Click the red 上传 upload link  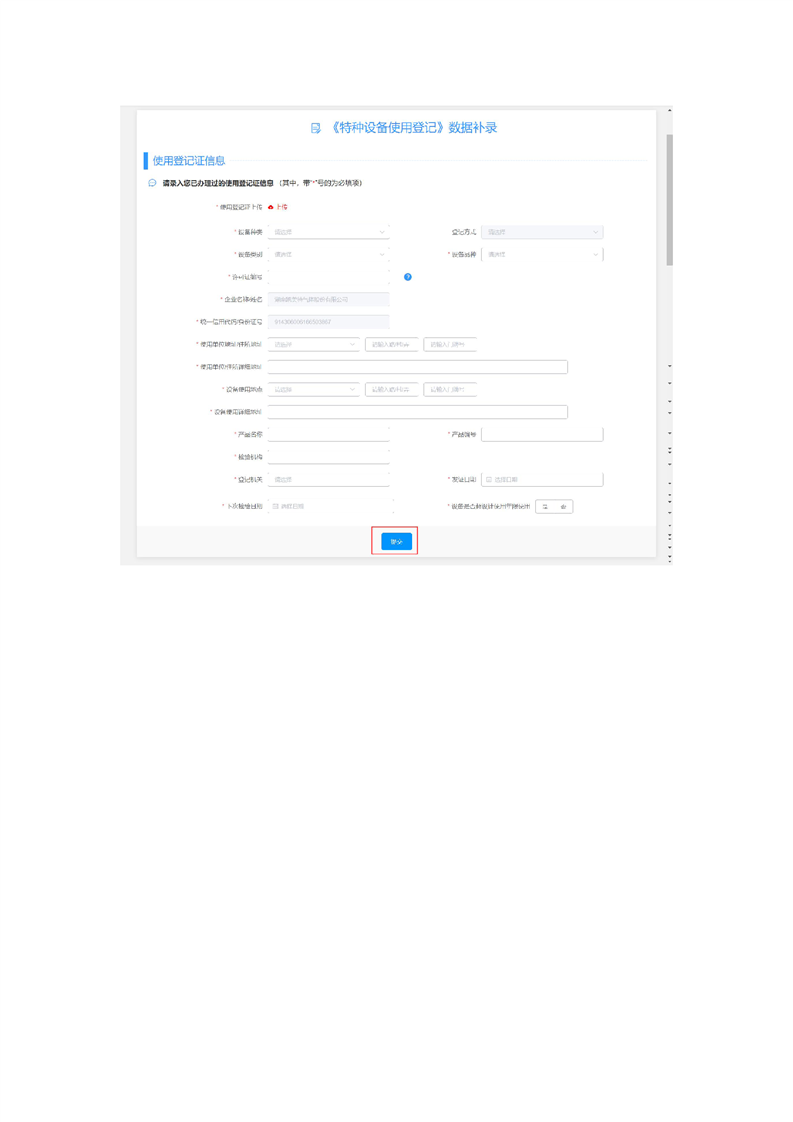click(282, 207)
